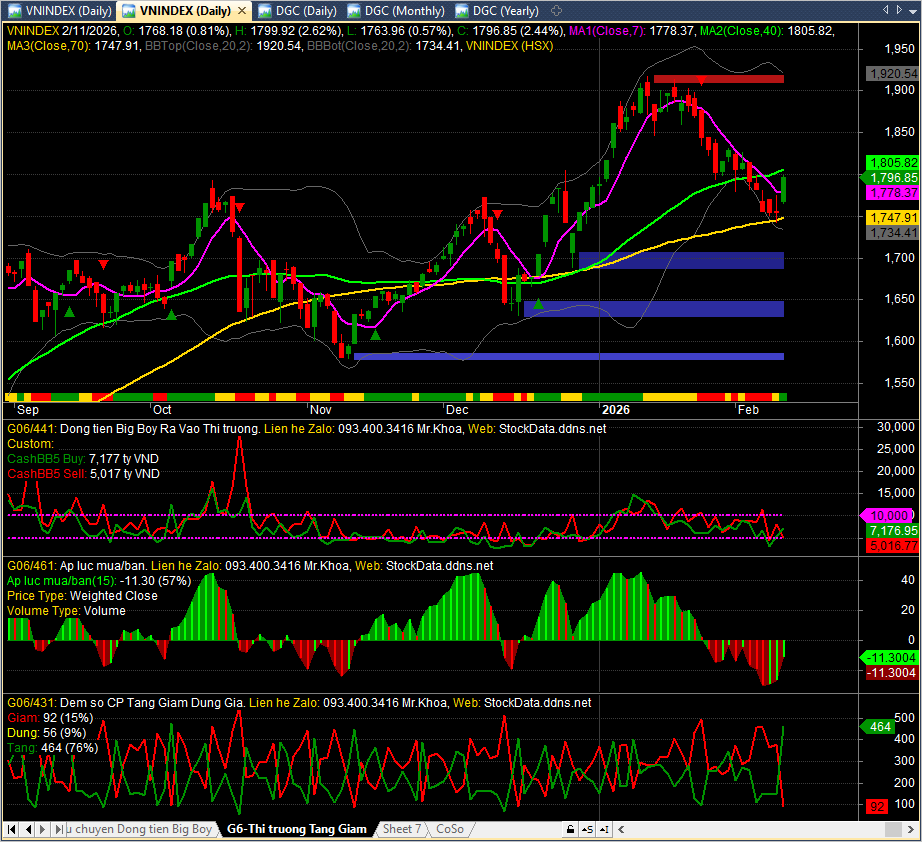The image size is (922, 842).
Task: Go to next sheet using the right arrow
Action: click(x=42, y=830)
